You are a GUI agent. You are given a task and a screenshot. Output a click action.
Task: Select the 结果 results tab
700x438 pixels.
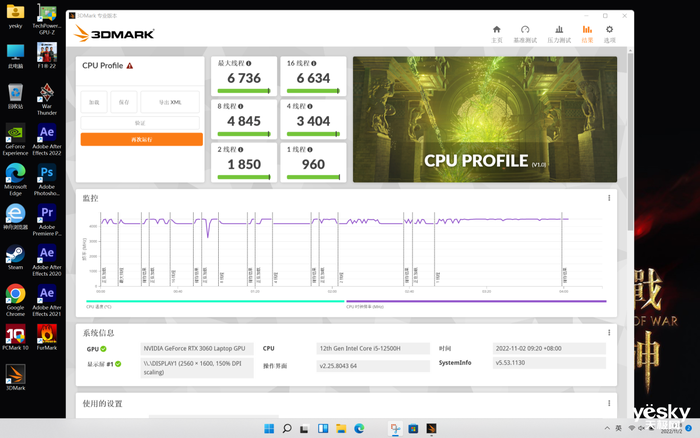[x=587, y=34]
